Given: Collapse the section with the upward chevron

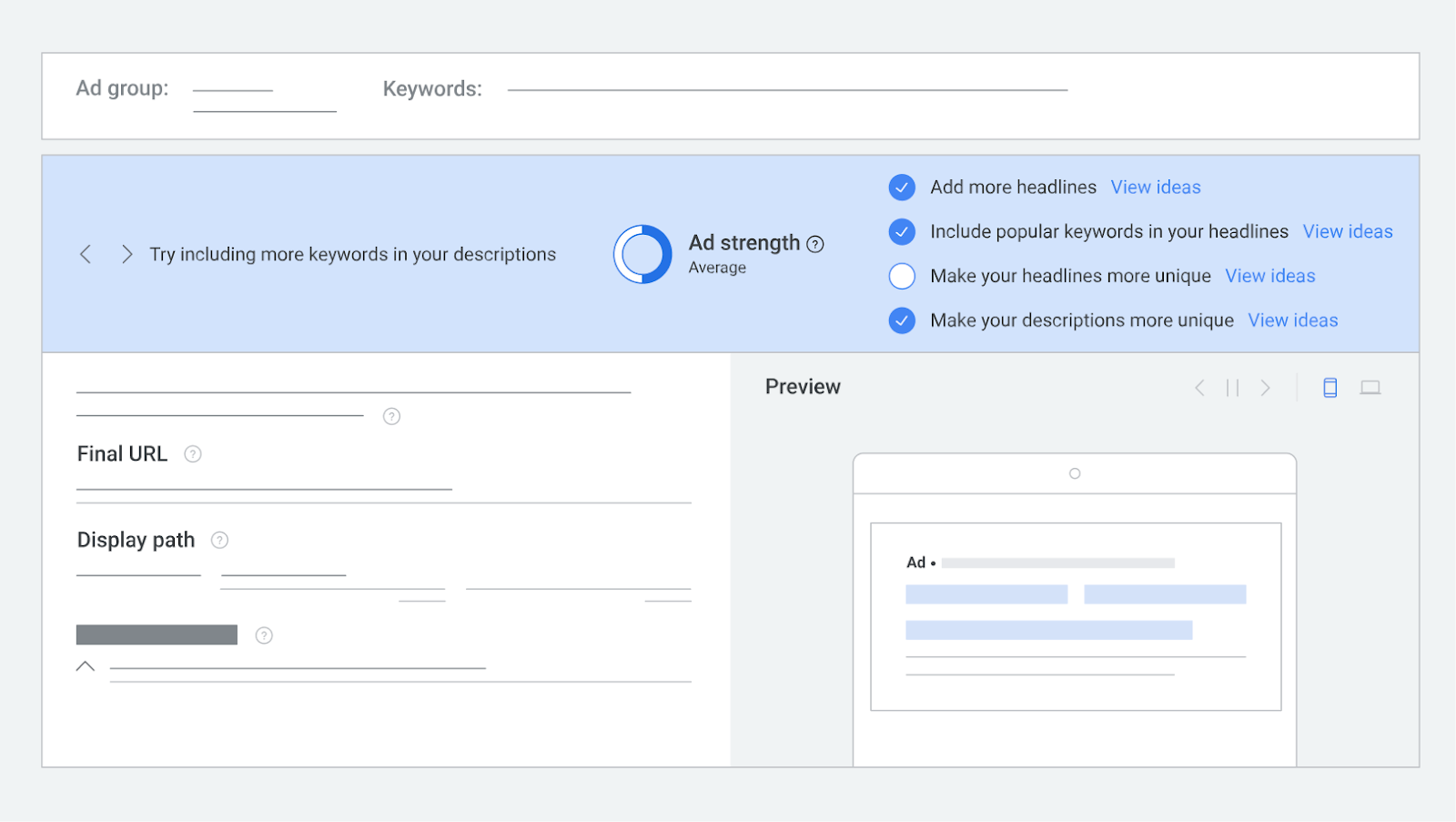Looking at the screenshot, I should [x=86, y=666].
